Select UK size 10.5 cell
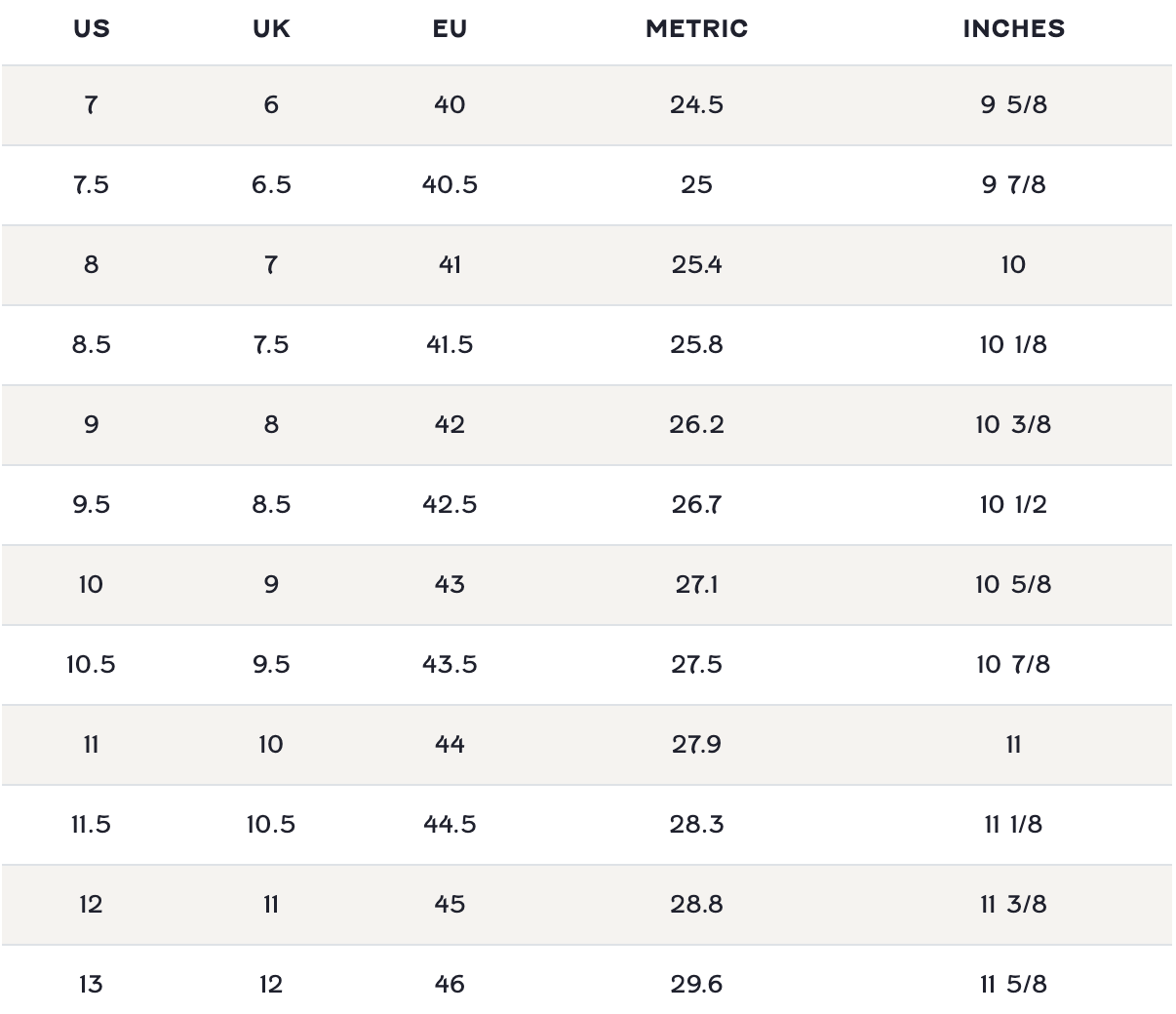 271,824
